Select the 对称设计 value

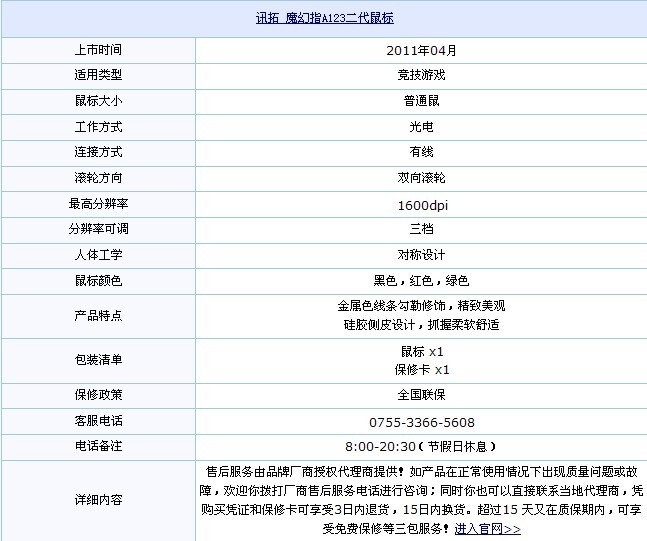click(421, 255)
